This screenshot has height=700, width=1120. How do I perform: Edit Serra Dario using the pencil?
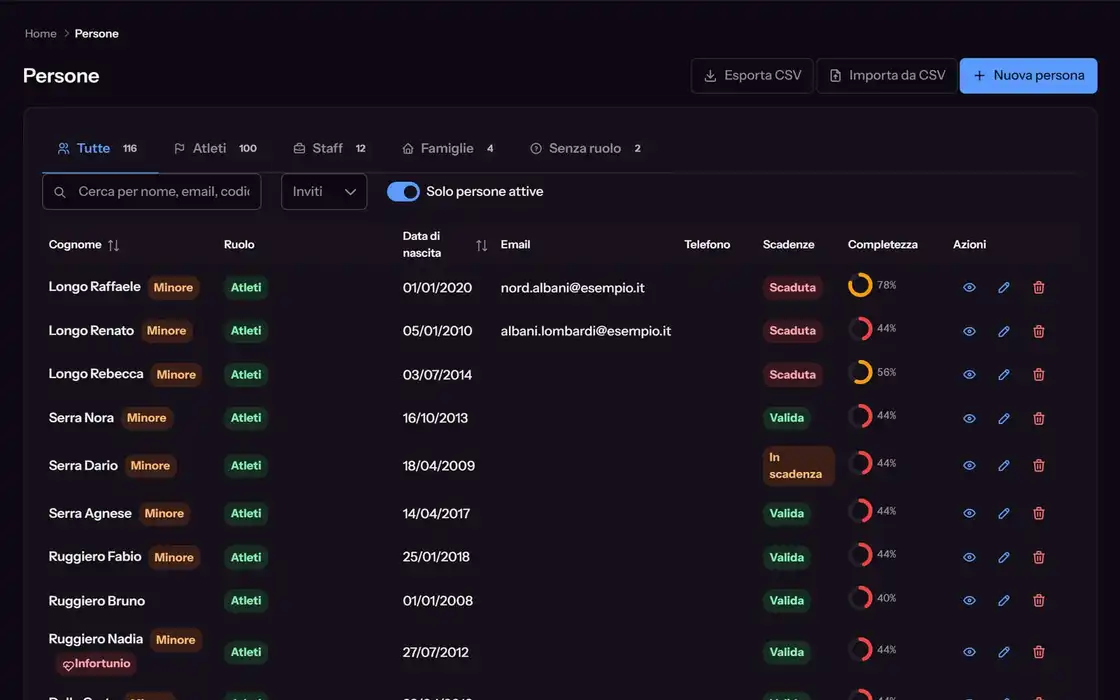(x=1004, y=466)
